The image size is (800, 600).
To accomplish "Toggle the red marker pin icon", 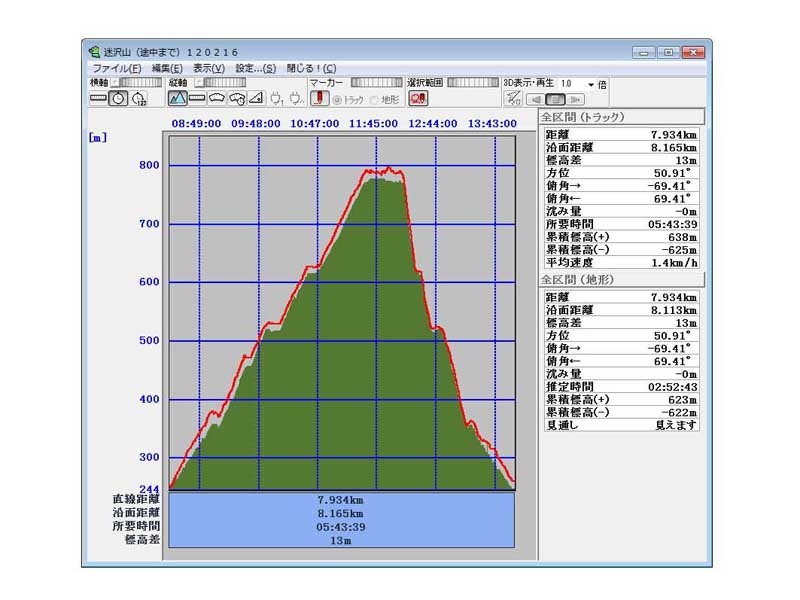I will tap(319, 98).
